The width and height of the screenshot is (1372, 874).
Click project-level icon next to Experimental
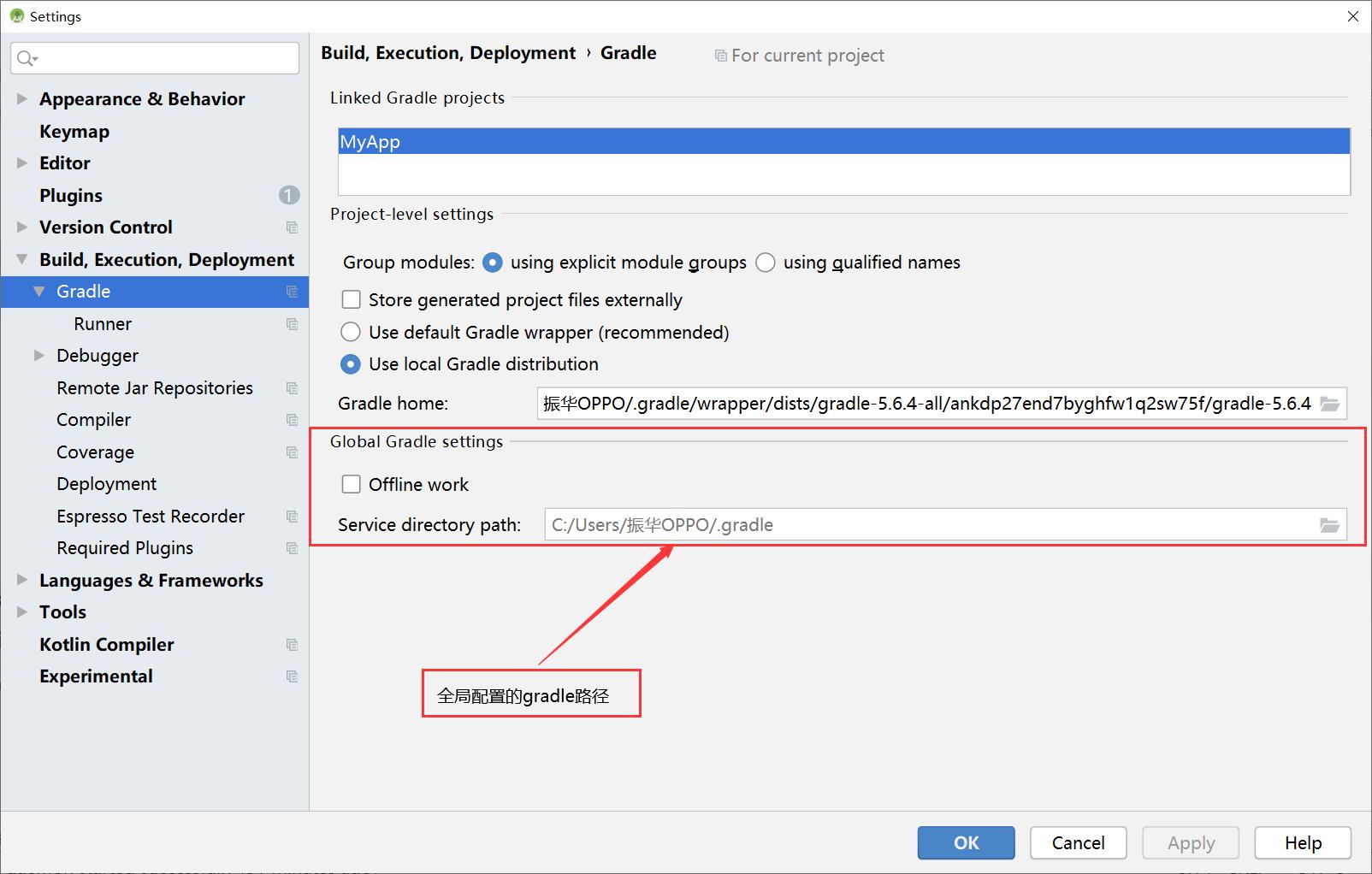coord(292,676)
